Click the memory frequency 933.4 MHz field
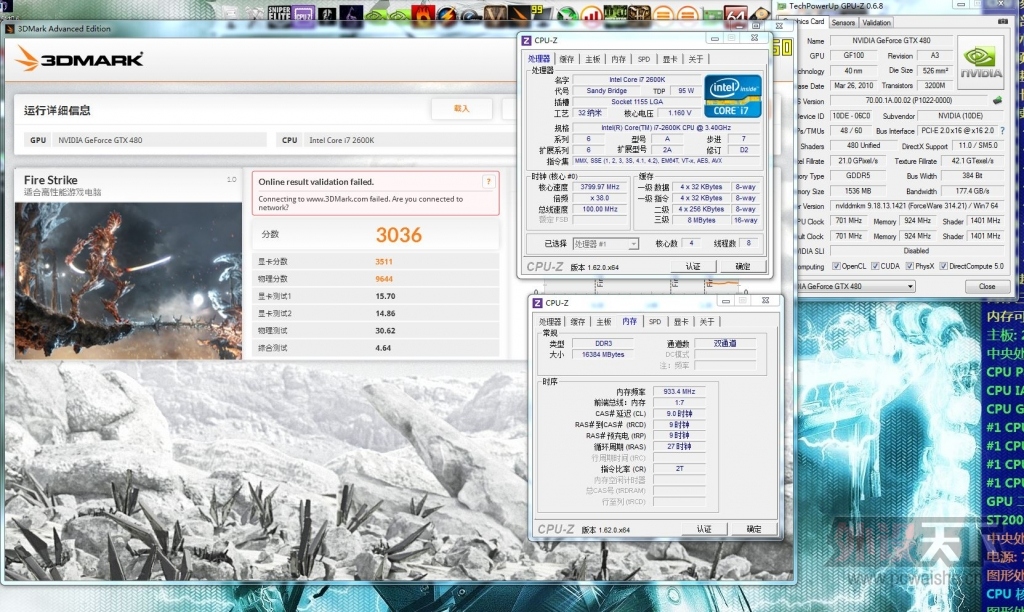Image resolution: width=1024 pixels, height=612 pixels. (679, 392)
